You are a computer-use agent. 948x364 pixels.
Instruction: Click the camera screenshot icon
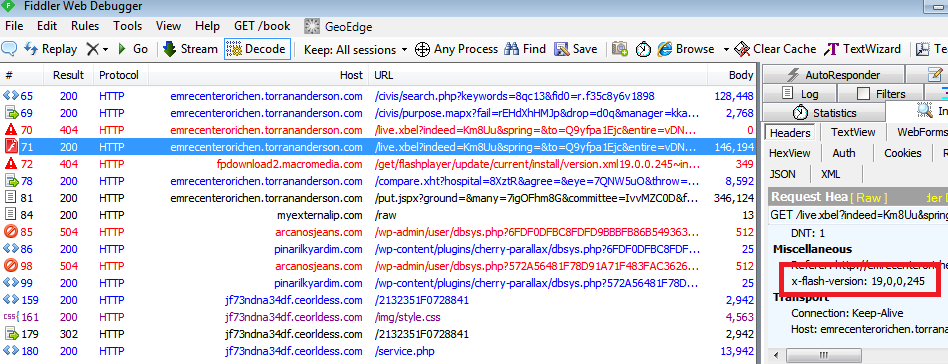click(619, 49)
